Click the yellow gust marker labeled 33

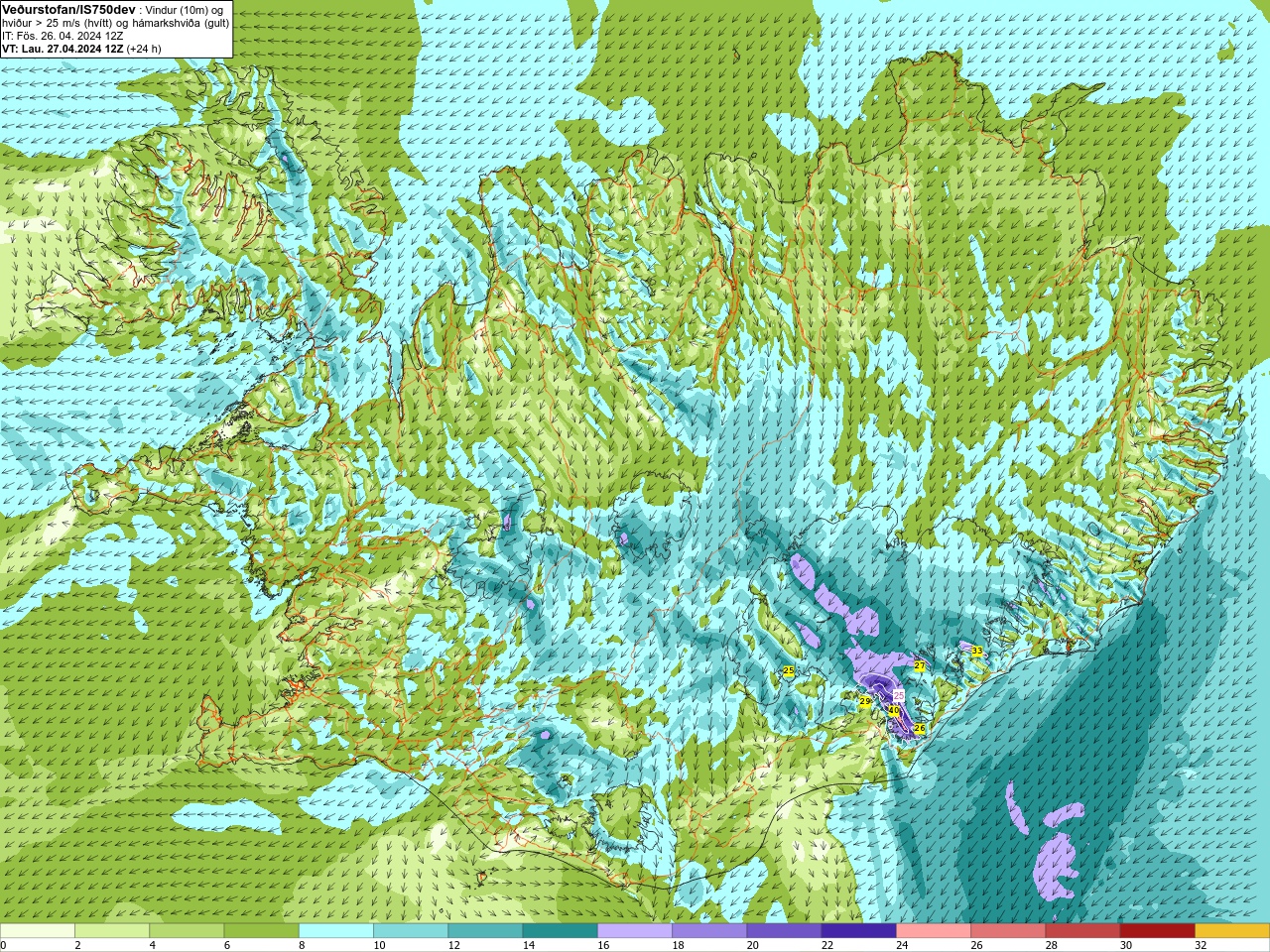tap(977, 652)
